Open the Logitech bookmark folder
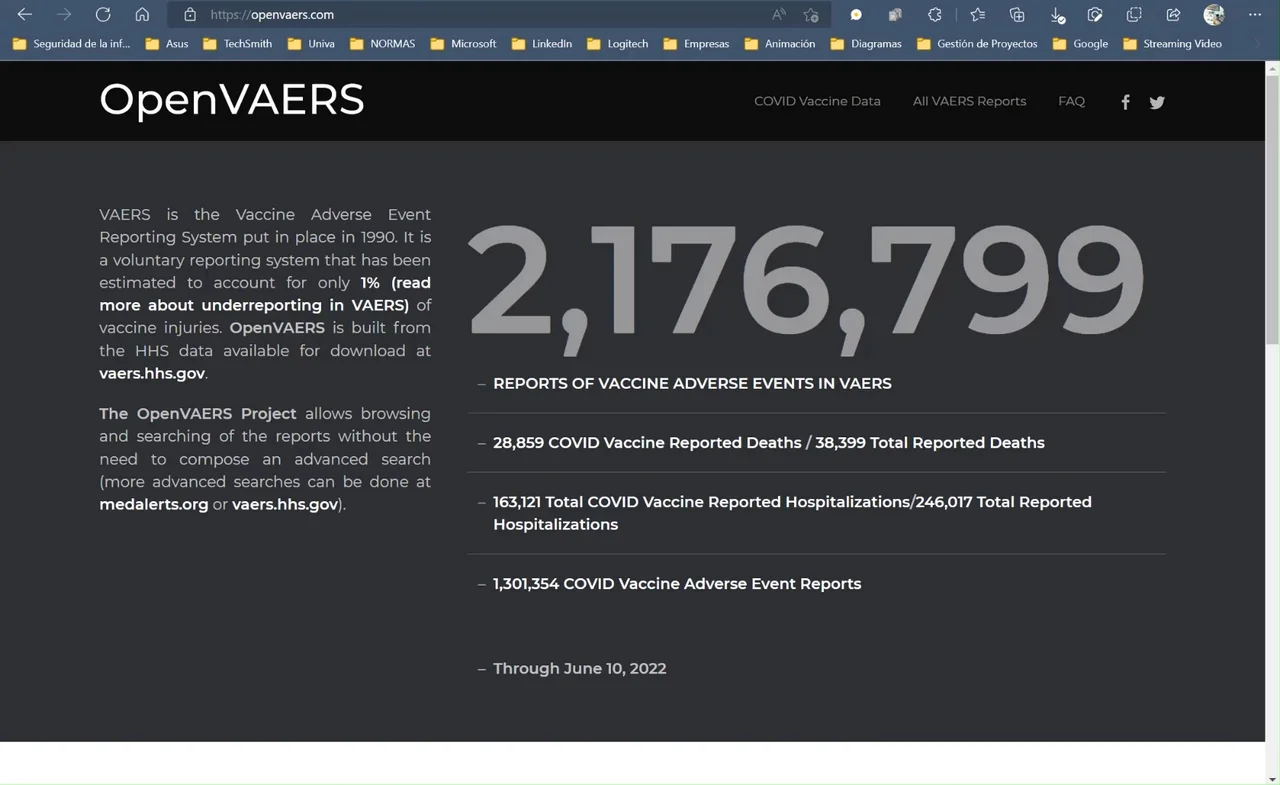The height and width of the screenshot is (785, 1280). (x=618, y=44)
